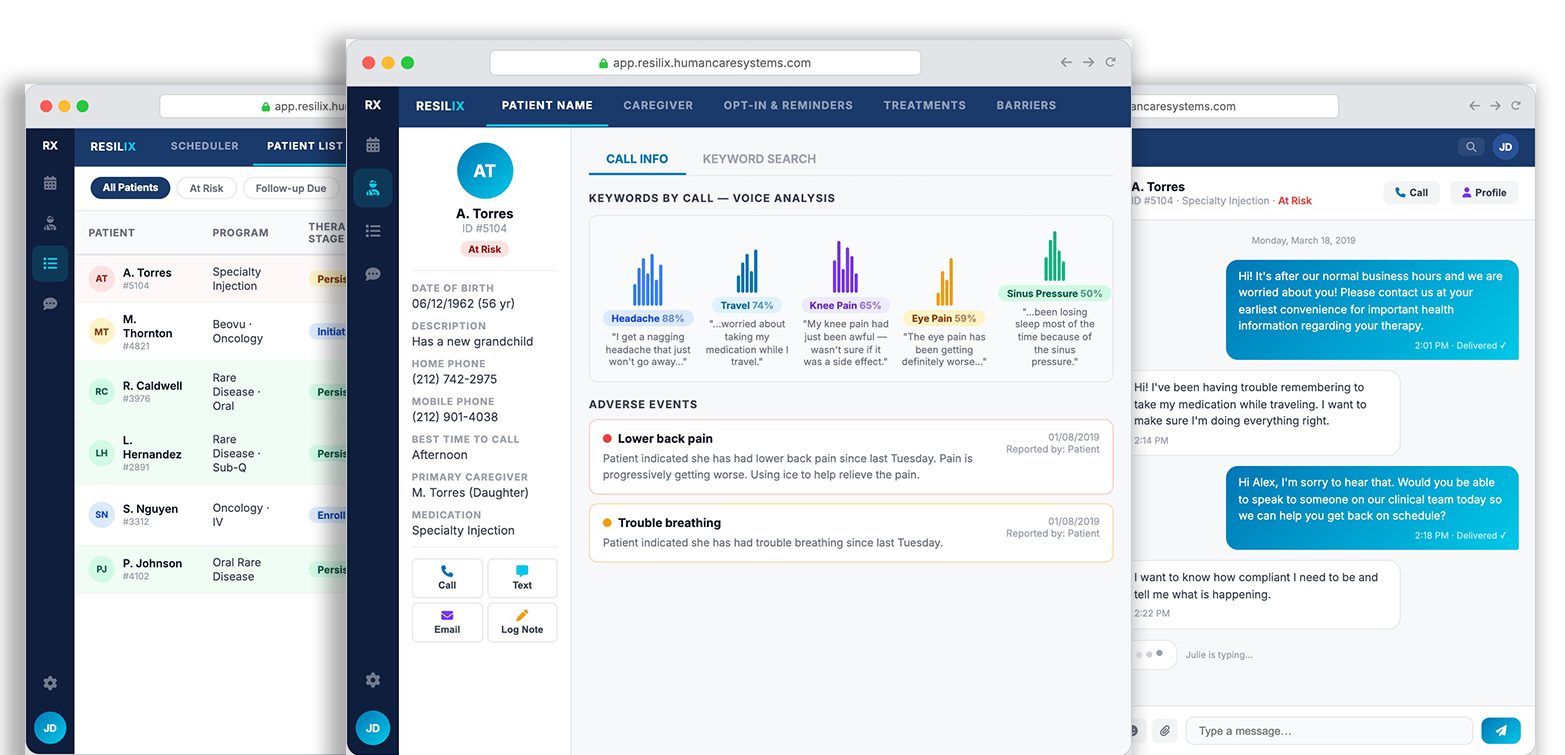Click attachment paperclip in chat window

[x=1165, y=731]
